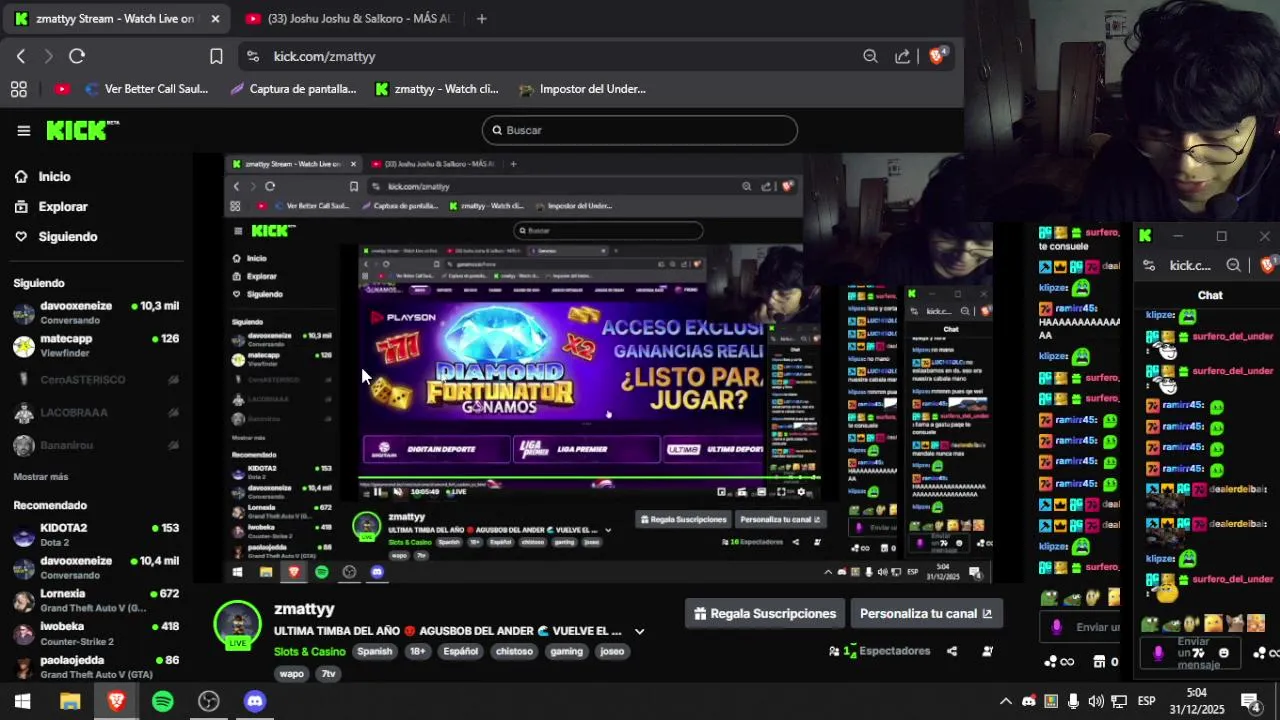Go forward in browser history
The width and height of the screenshot is (1280, 720).
pyautogui.click(x=48, y=57)
